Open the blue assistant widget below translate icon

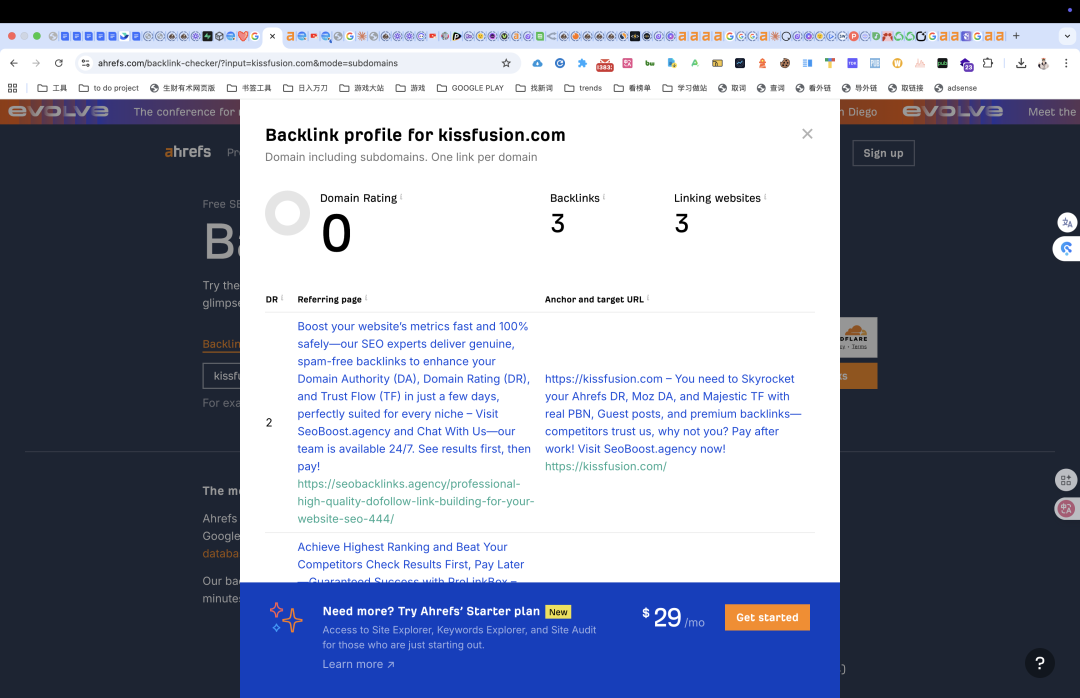[x=1066, y=249]
